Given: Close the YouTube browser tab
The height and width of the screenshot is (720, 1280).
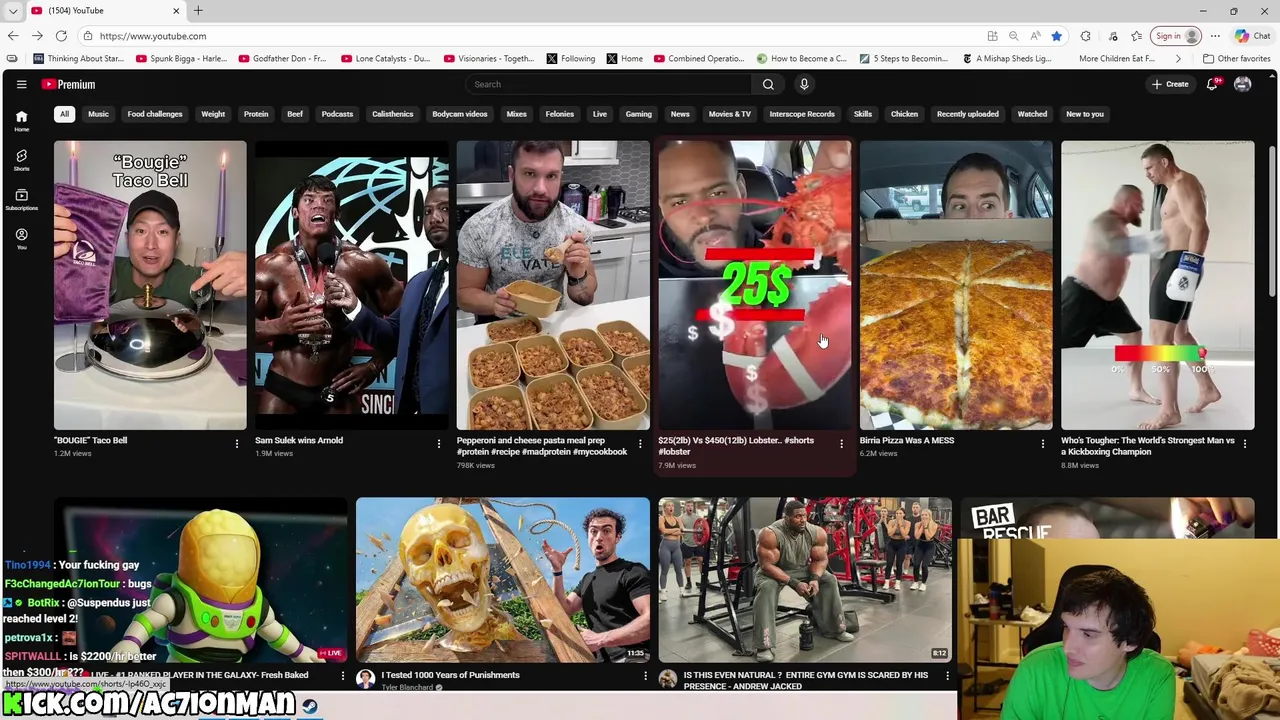Looking at the screenshot, I should point(176,10).
